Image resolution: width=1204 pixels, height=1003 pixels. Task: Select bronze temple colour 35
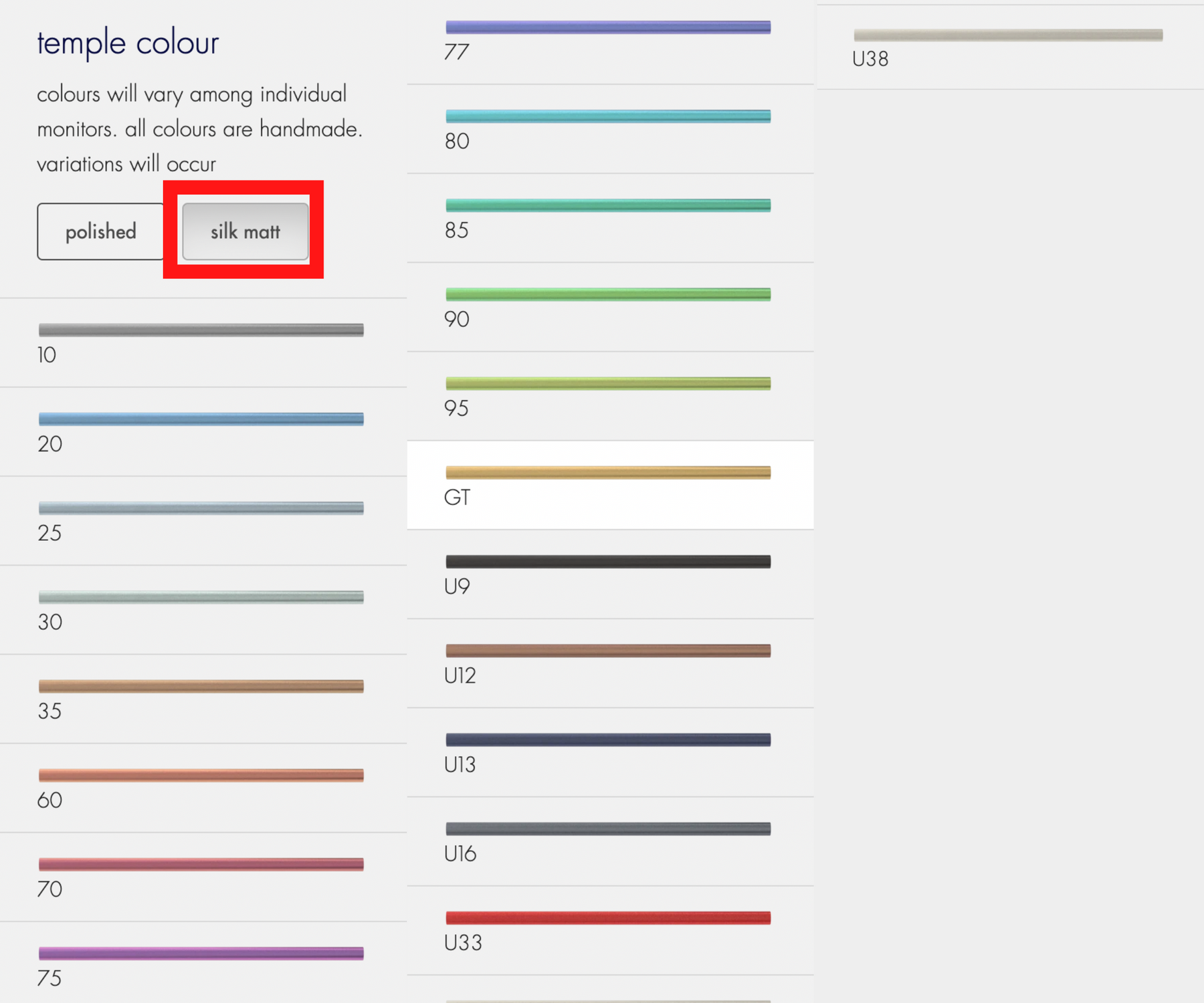(x=201, y=697)
